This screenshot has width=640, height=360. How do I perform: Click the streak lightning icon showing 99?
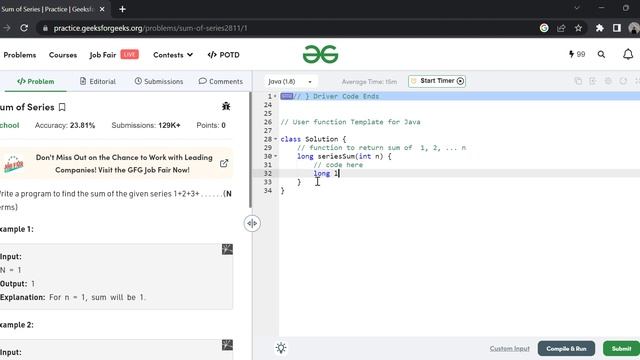(x=577, y=54)
